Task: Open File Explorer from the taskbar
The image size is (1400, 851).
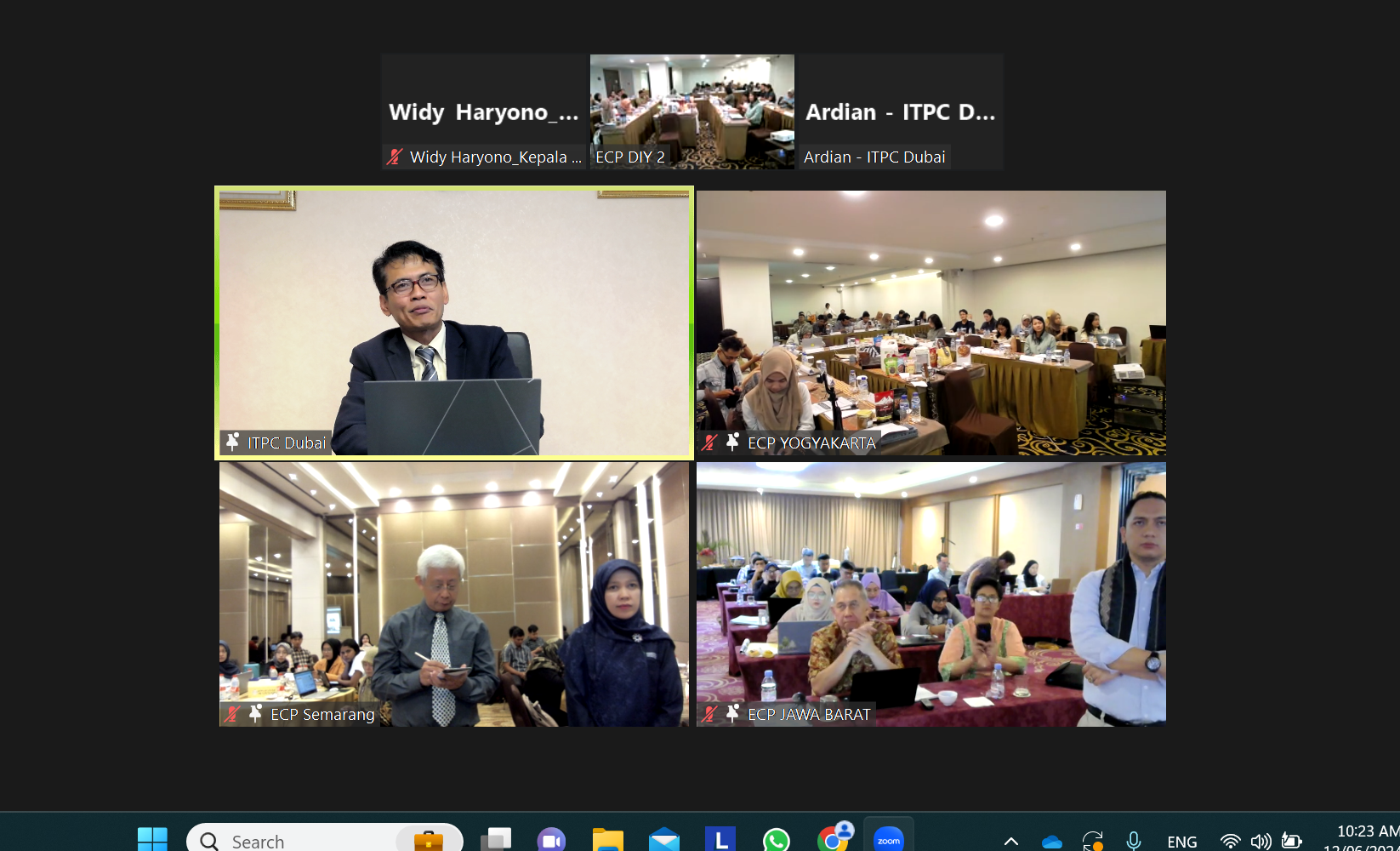Action: pyautogui.click(x=607, y=840)
